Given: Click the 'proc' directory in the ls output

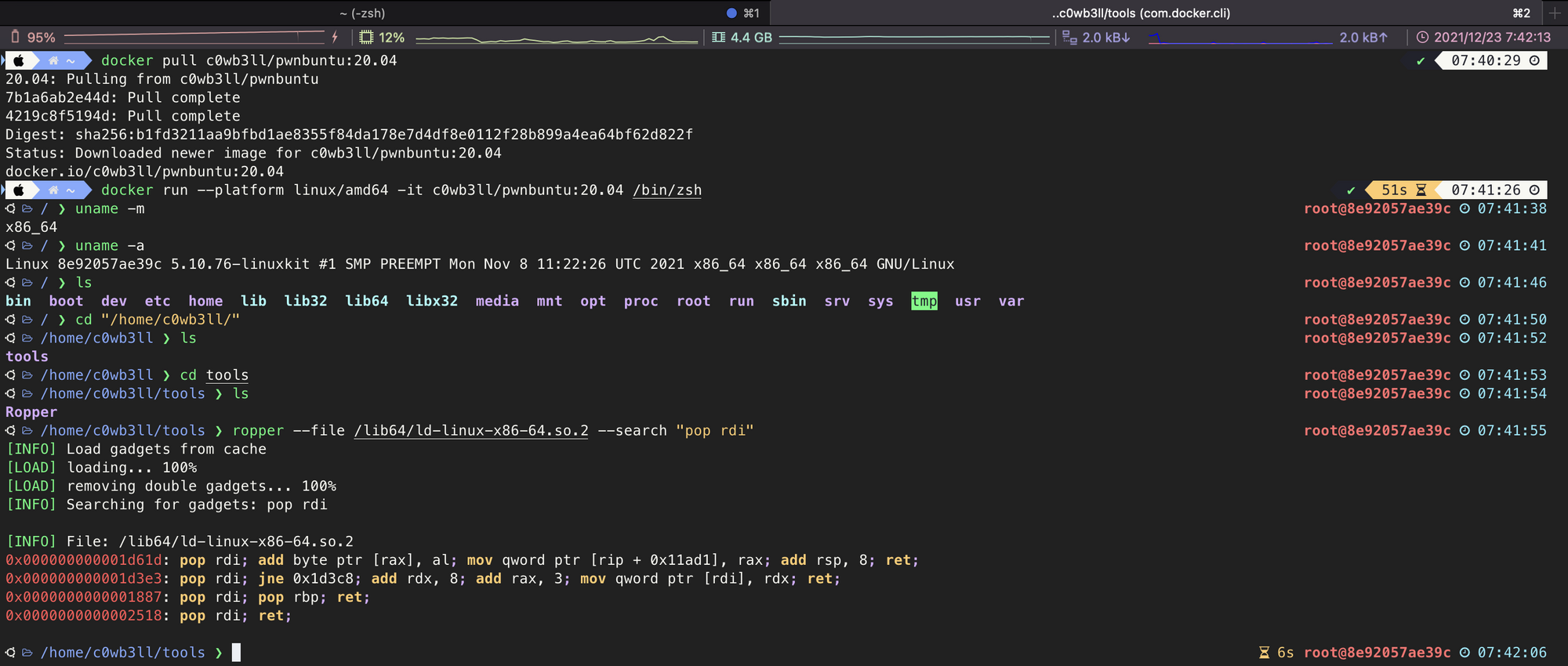Looking at the screenshot, I should click(x=641, y=301).
